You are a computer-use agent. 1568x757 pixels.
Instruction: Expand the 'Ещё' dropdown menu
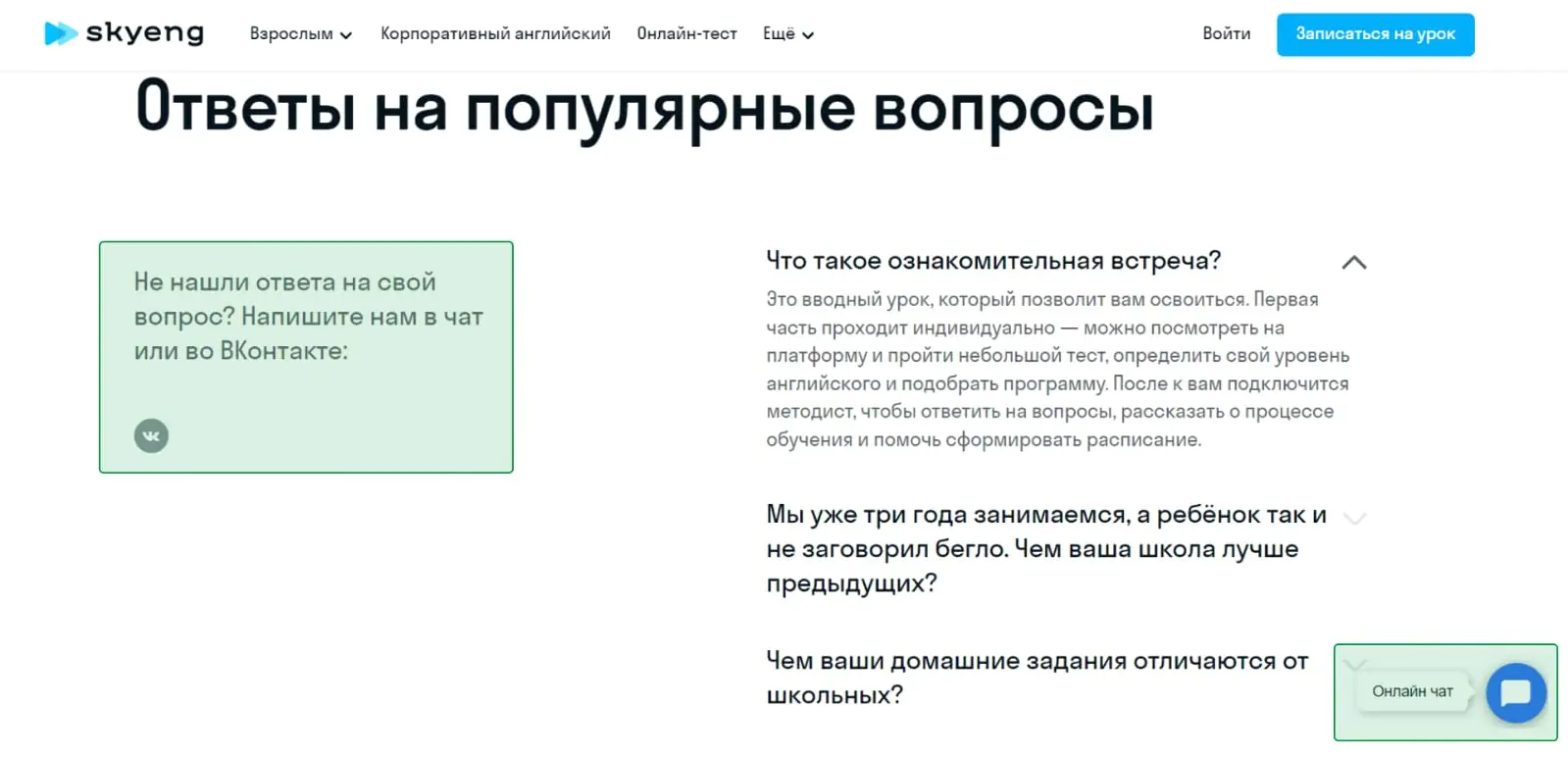click(788, 34)
